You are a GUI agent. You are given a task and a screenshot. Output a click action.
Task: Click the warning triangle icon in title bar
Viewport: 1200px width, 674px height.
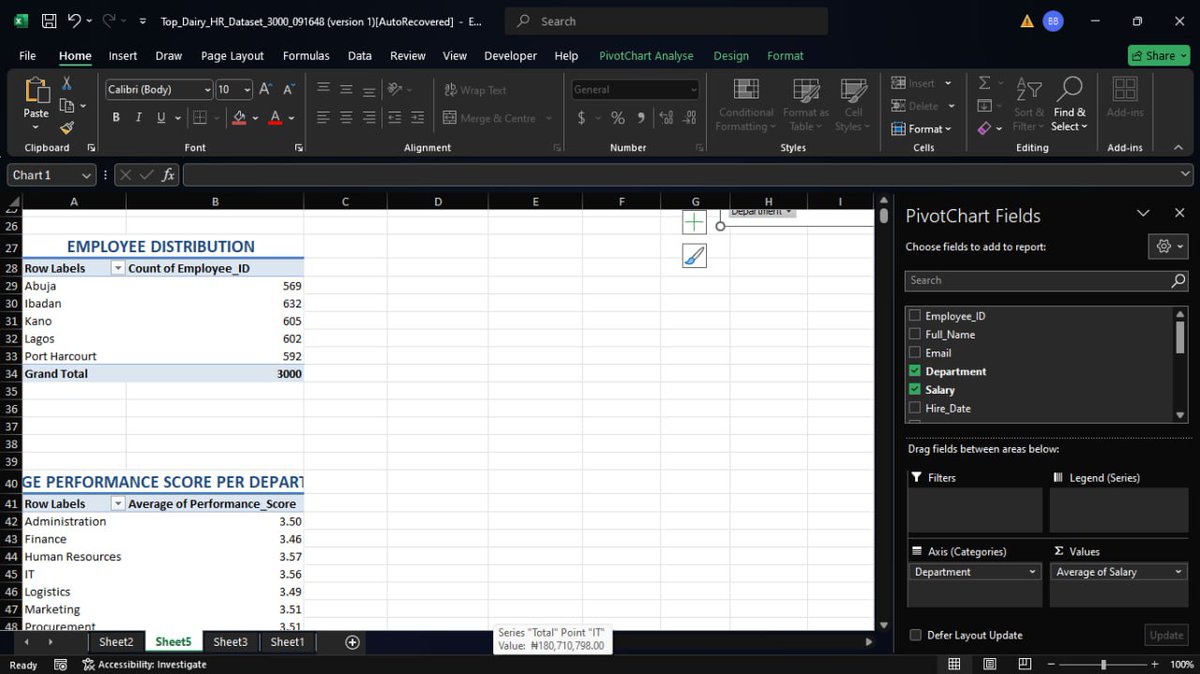click(x=1027, y=21)
